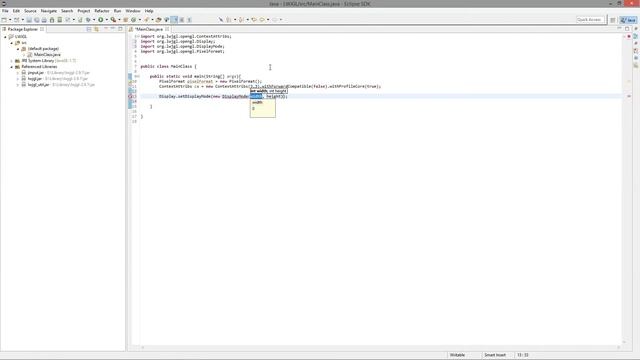Select the MainClass.java editor tab

click(149, 29)
